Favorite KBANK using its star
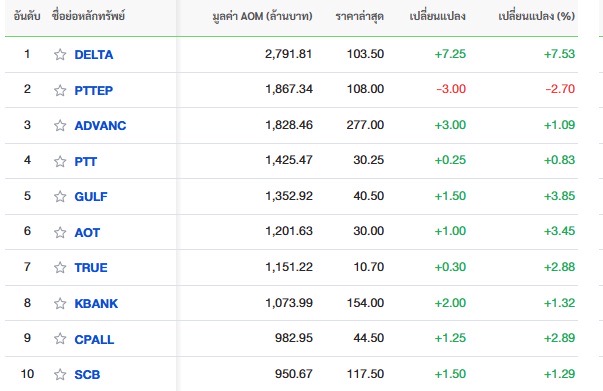Screen dimensions: 603x391 click(x=60, y=303)
